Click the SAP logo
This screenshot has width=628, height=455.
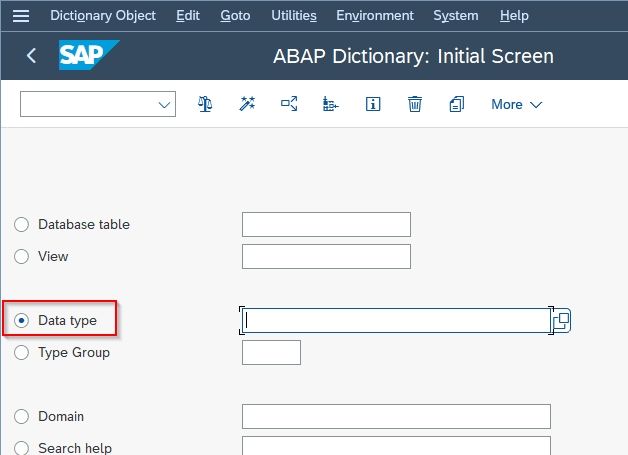(x=89, y=55)
